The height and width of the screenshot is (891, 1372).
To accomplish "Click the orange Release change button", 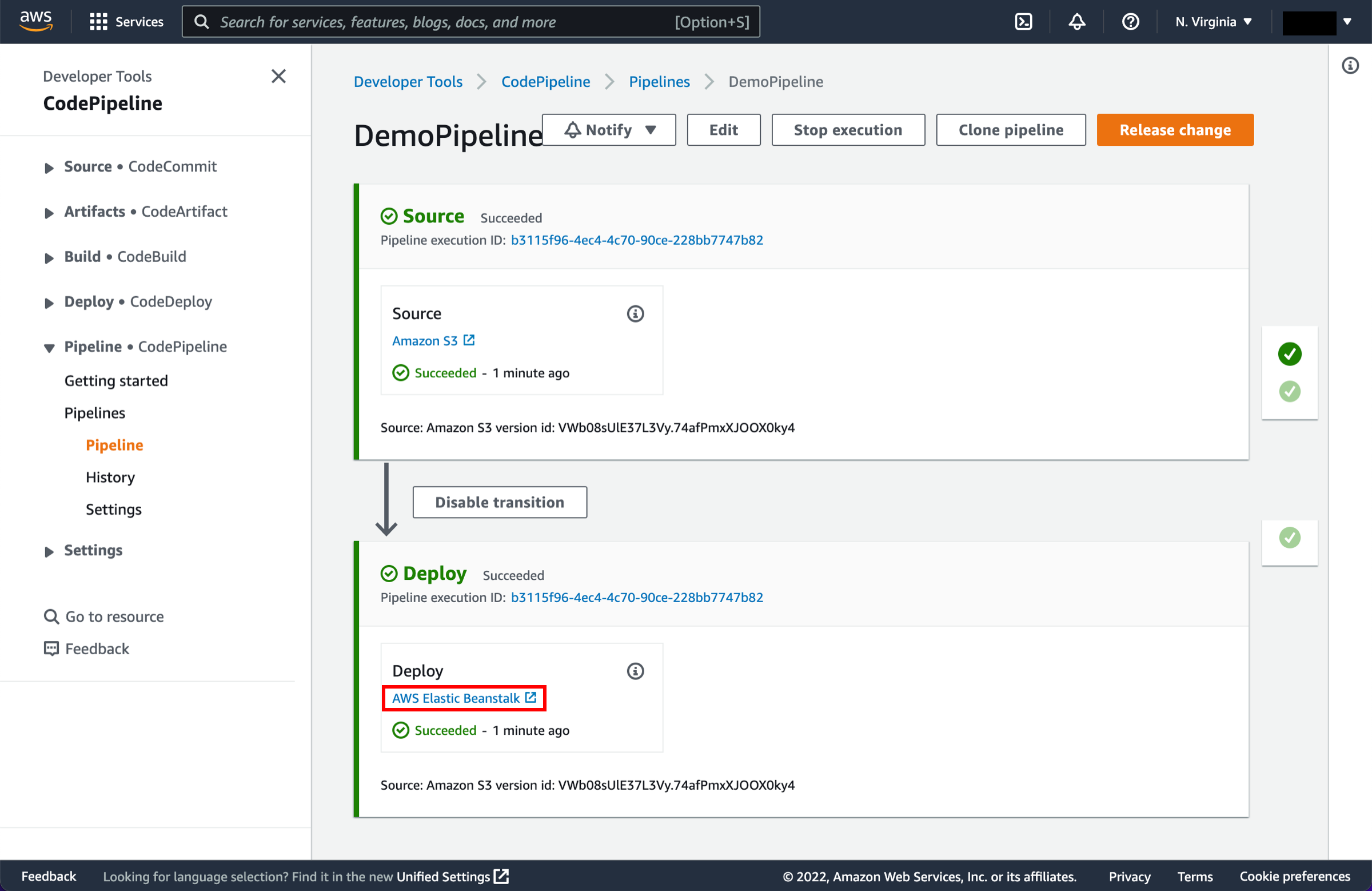I will point(1175,130).
